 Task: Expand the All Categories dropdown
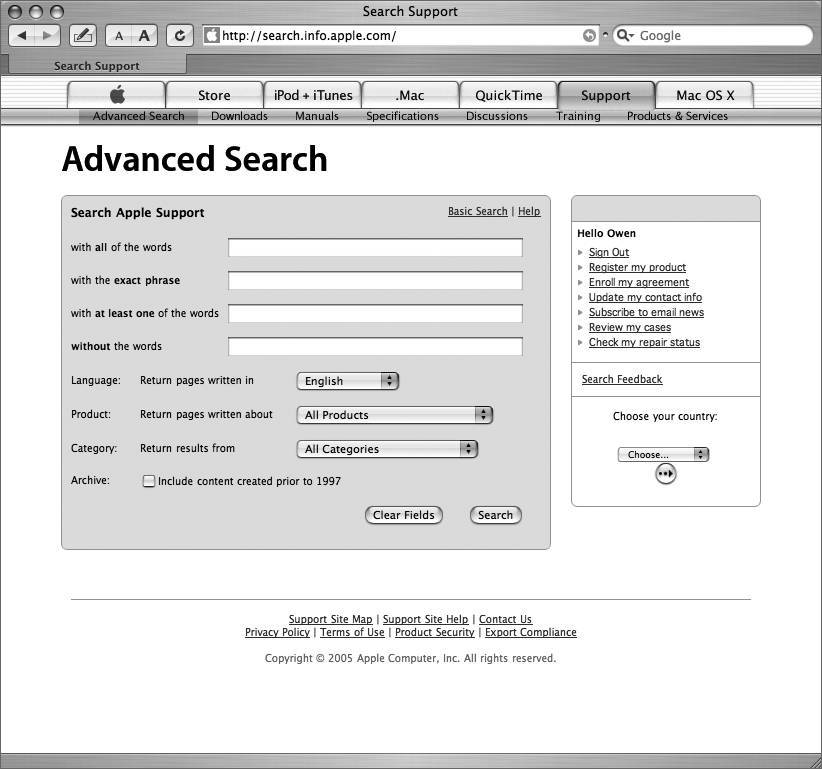point(387,449)
